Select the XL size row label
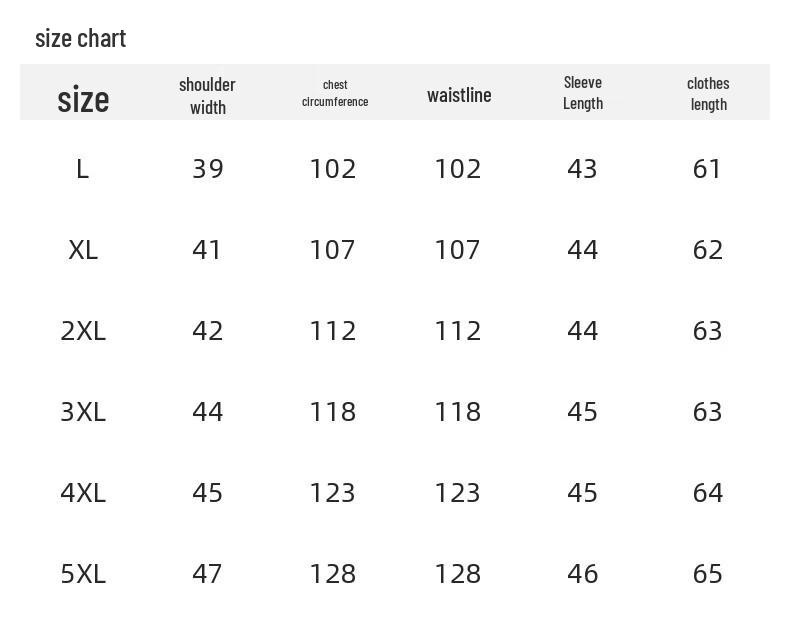This screenshot has height=629, width=790. (x=83, y=250)
